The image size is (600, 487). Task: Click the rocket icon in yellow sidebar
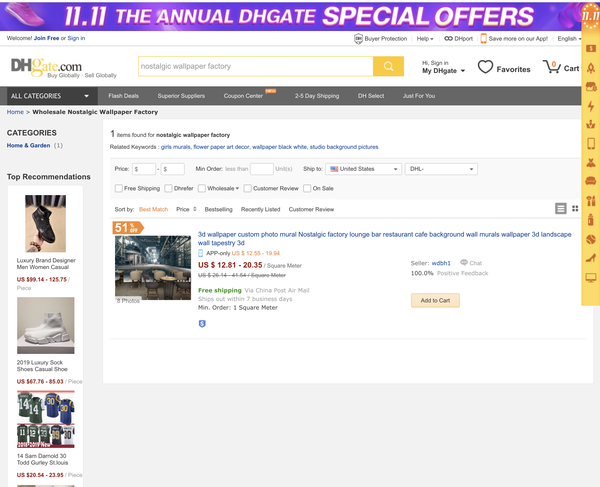[x=591, y=68]
